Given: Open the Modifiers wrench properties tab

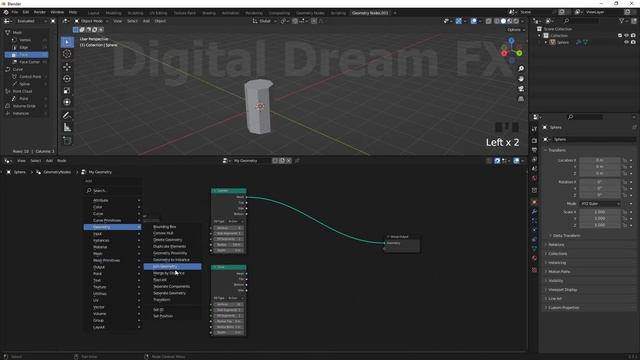Looking at the screenshot, I should click(534, 211).
